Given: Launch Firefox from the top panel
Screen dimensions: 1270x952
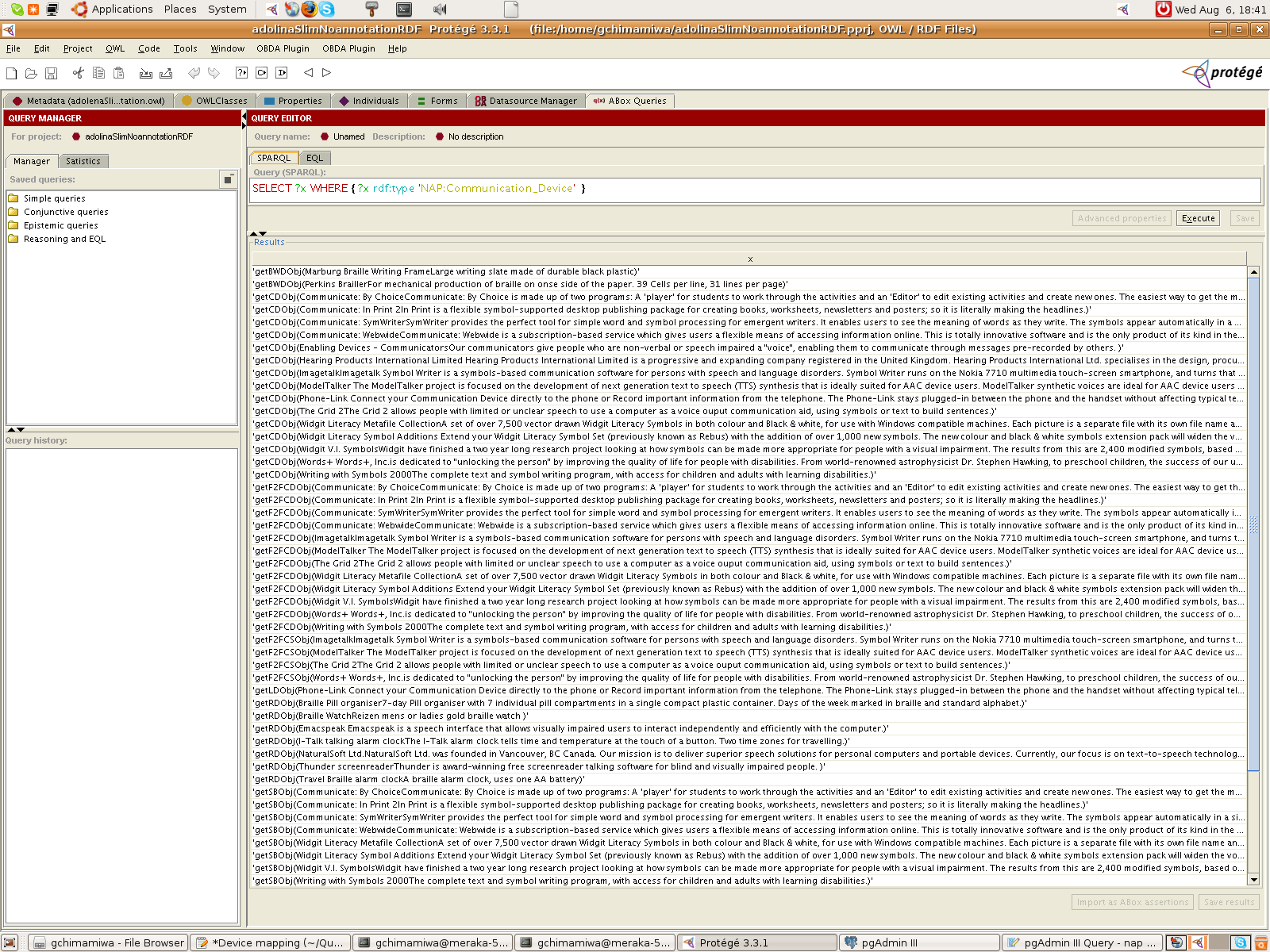Looking at the screenshot, I should point(309,10).
